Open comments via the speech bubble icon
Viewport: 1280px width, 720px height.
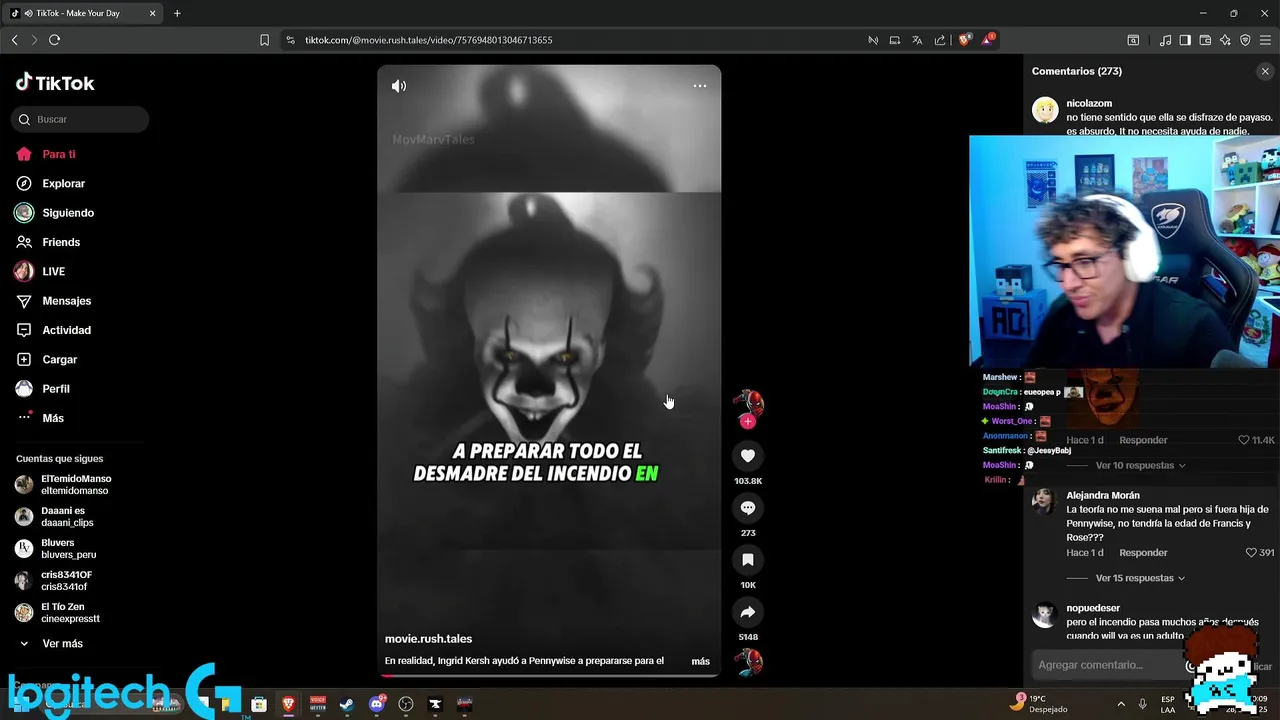(x=747, y=508)
